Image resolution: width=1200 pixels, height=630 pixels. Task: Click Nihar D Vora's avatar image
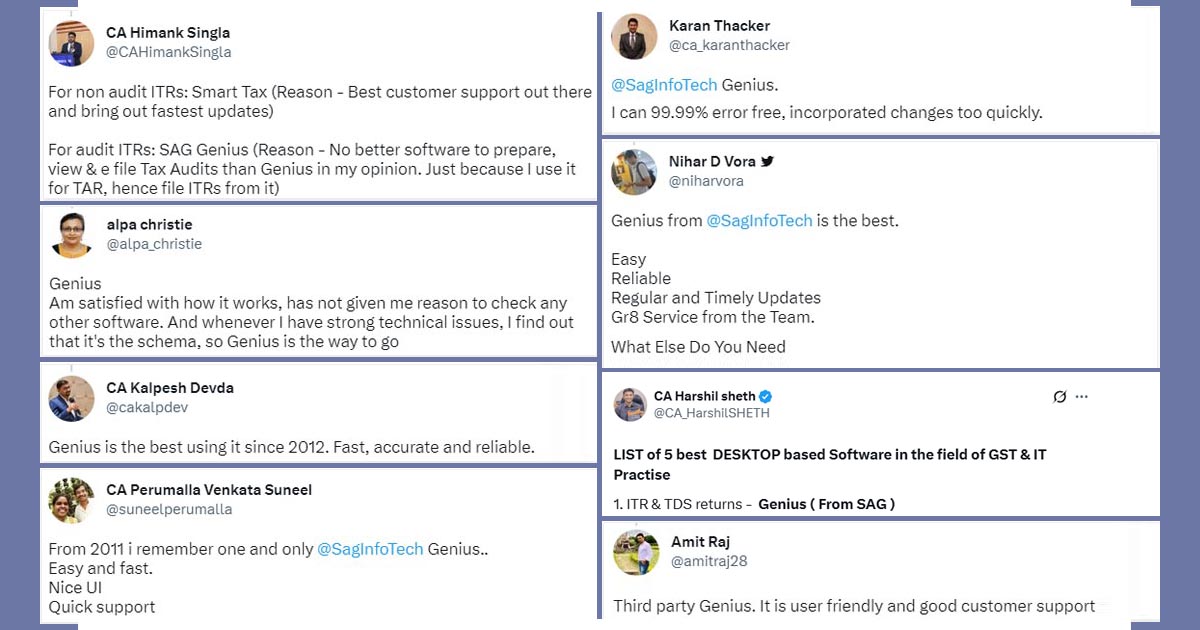(634, 171)
